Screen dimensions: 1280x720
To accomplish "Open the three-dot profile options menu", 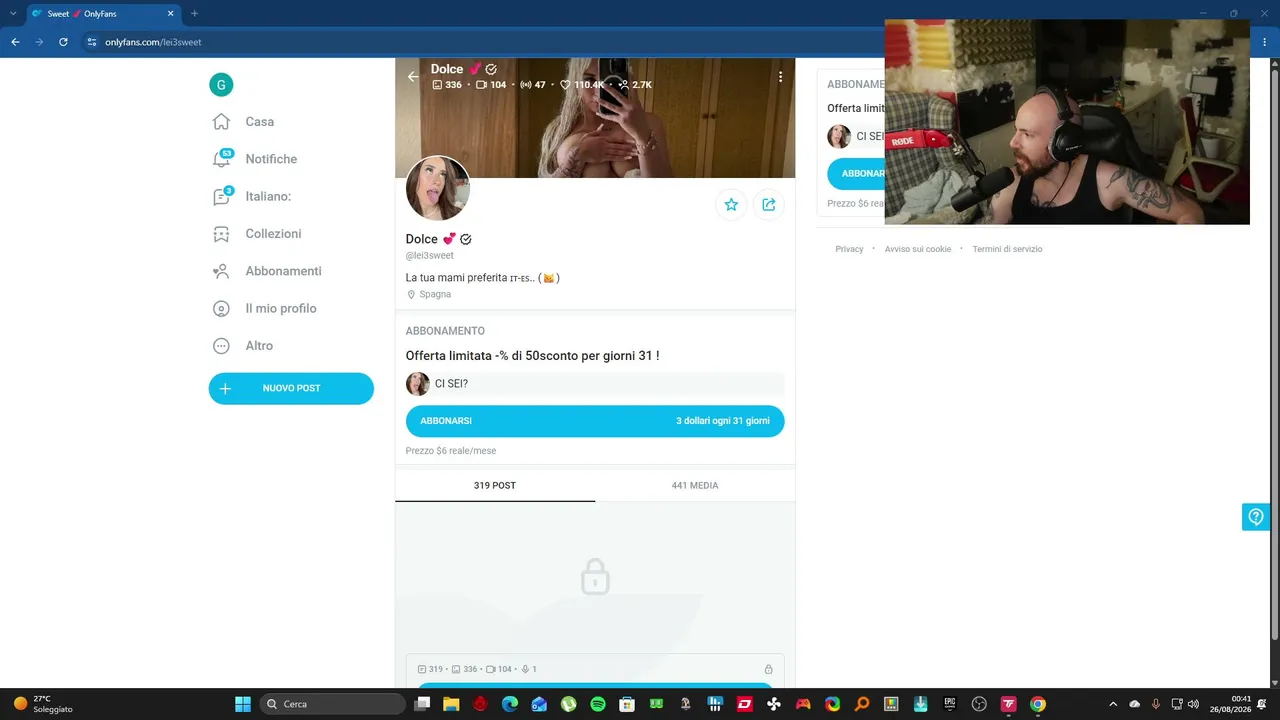I will coord(780,77).
